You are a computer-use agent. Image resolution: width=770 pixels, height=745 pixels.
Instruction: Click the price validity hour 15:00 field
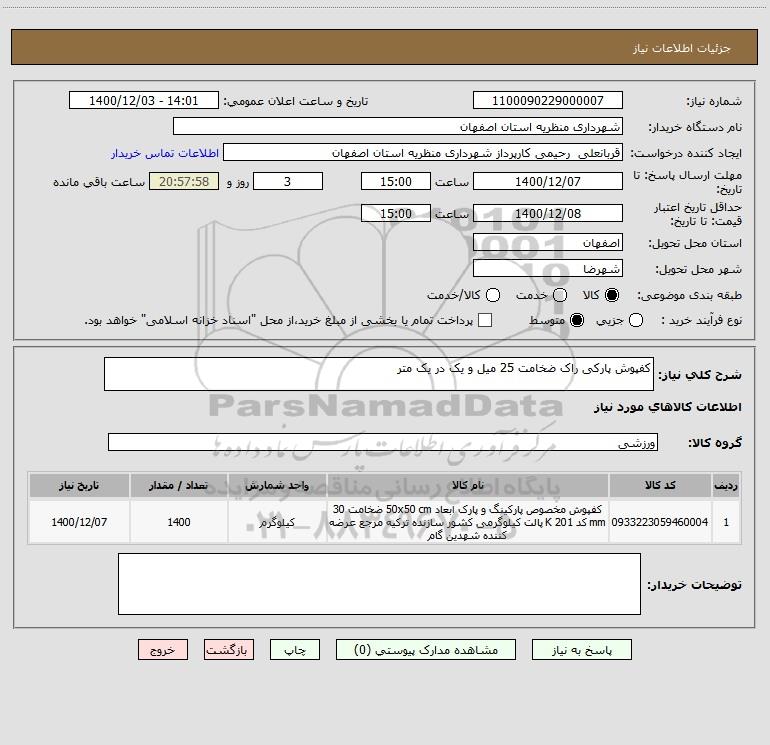[x=396, y=214]
